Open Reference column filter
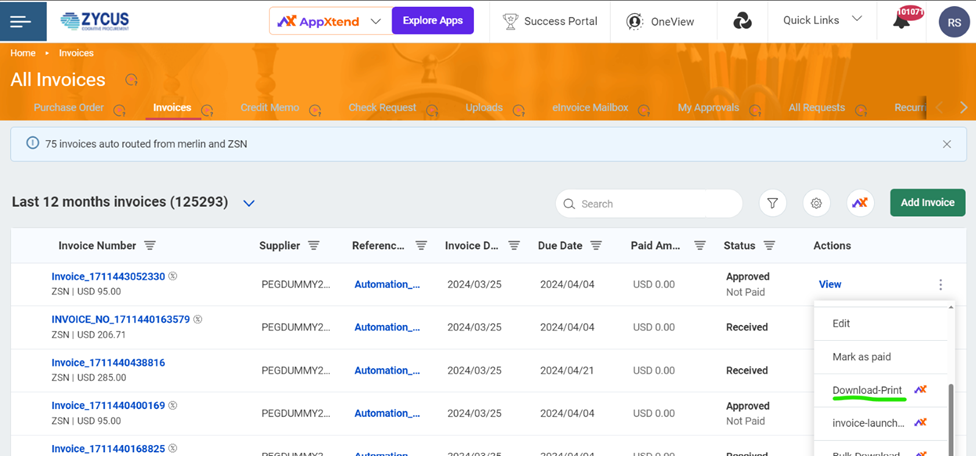The width and height of the screenshot is (976, 456). (421, 246)
